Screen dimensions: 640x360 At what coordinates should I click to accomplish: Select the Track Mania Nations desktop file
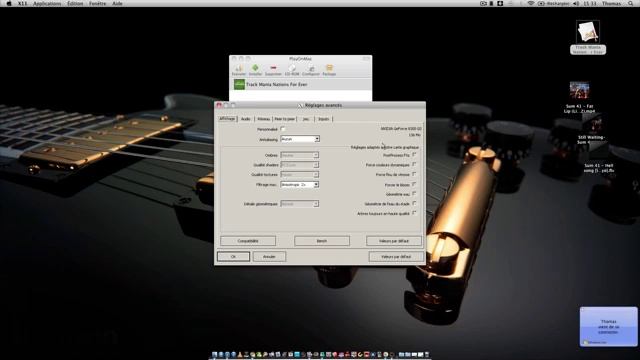[x=588, y=37]
